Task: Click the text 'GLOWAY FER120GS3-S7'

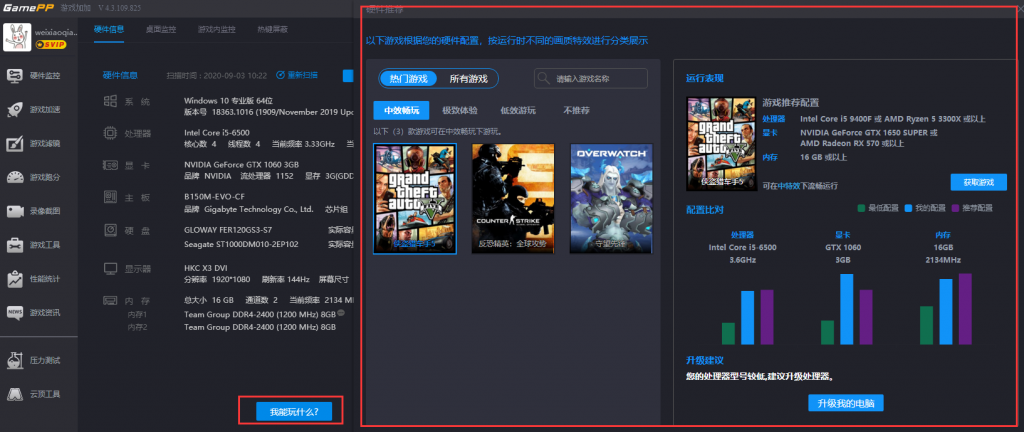Action: pyautogui.click(x=229, y=230)
